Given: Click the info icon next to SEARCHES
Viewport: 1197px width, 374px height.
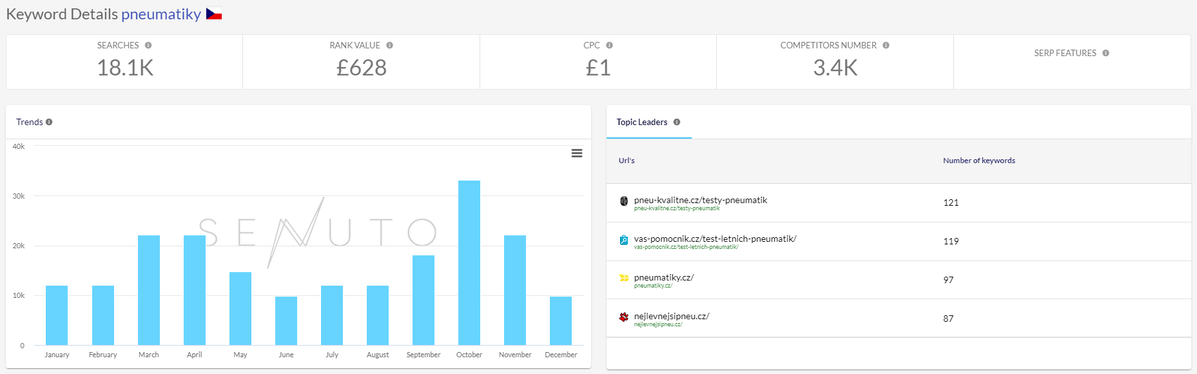Looking at the screenshot, I should tap(148, 45).
